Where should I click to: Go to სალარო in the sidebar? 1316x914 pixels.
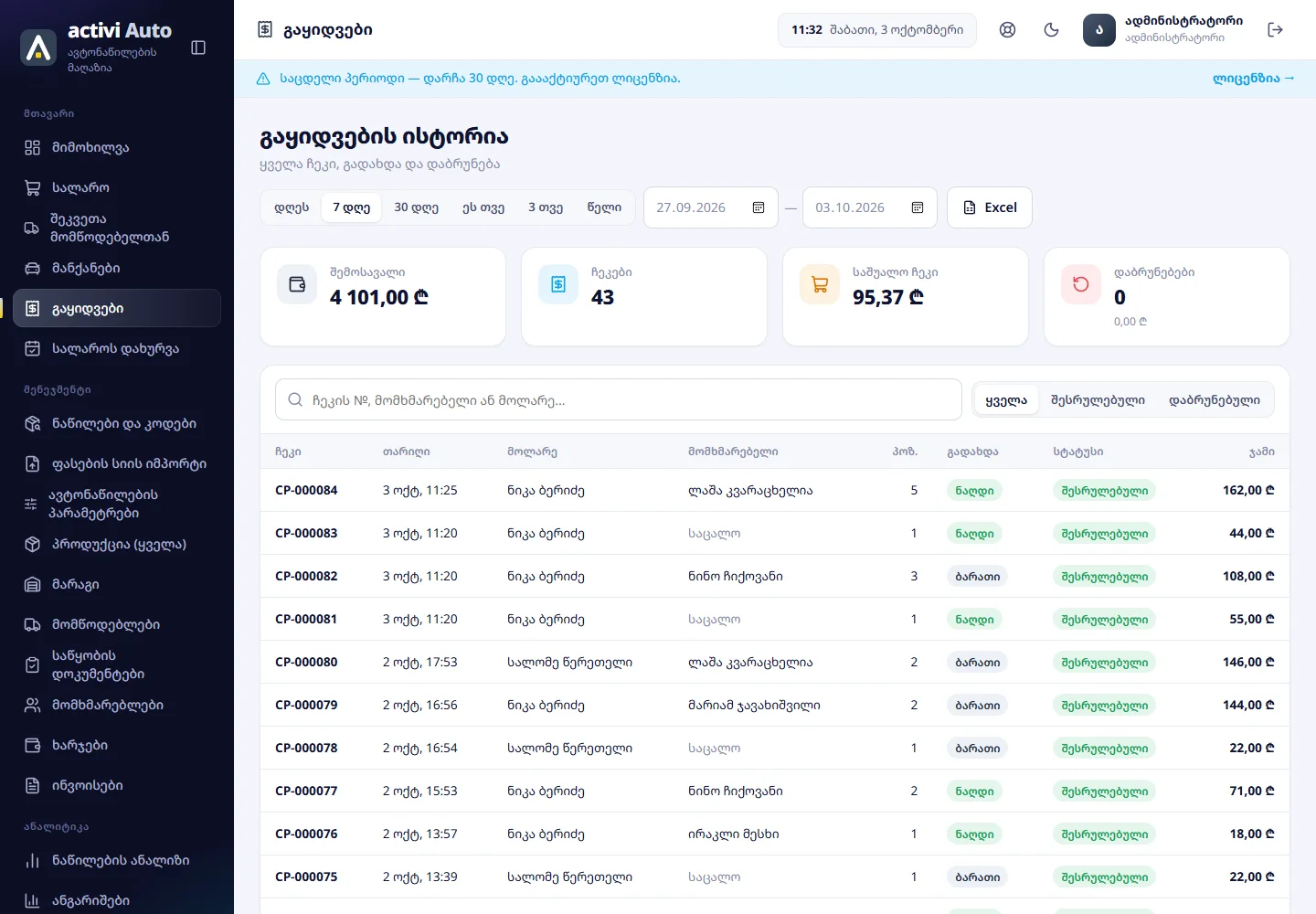pos(117,187)
